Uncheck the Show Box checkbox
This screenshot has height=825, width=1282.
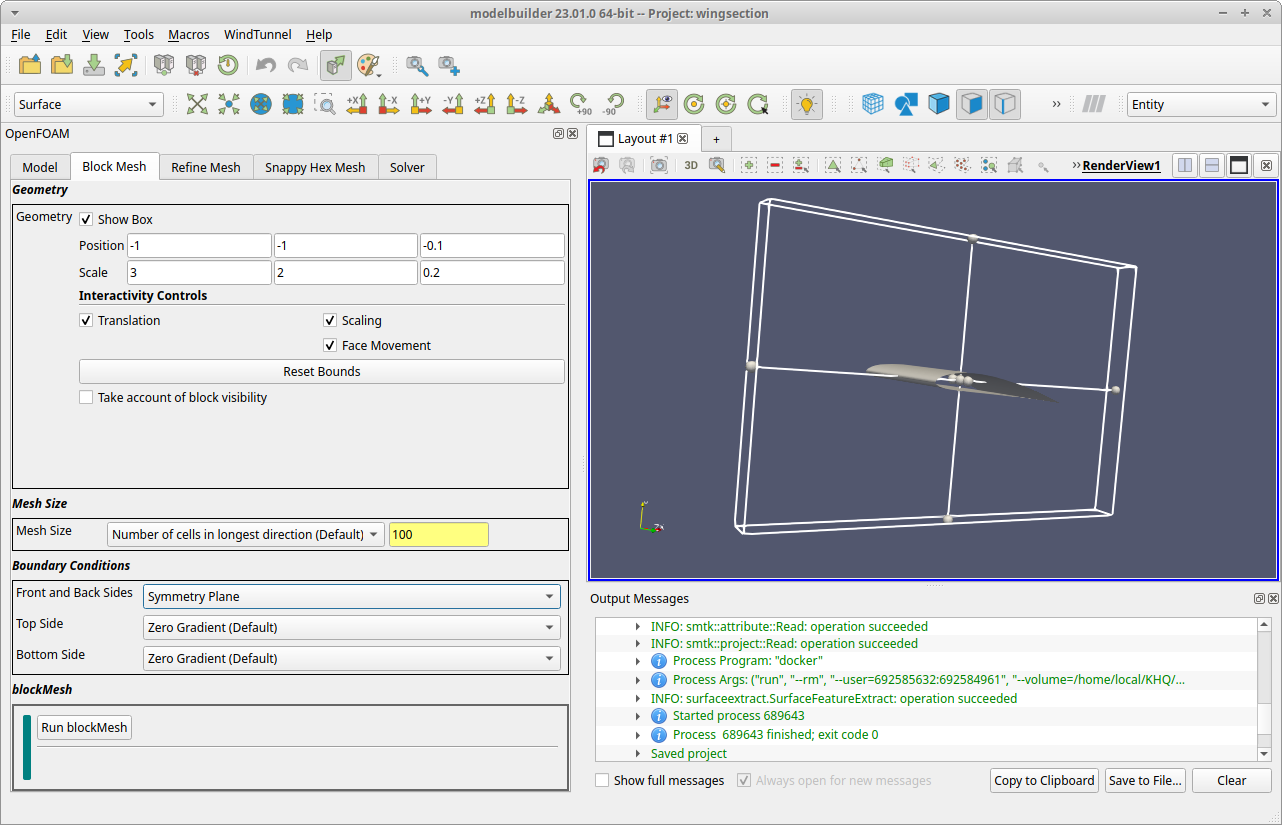[x=86, y=219]
